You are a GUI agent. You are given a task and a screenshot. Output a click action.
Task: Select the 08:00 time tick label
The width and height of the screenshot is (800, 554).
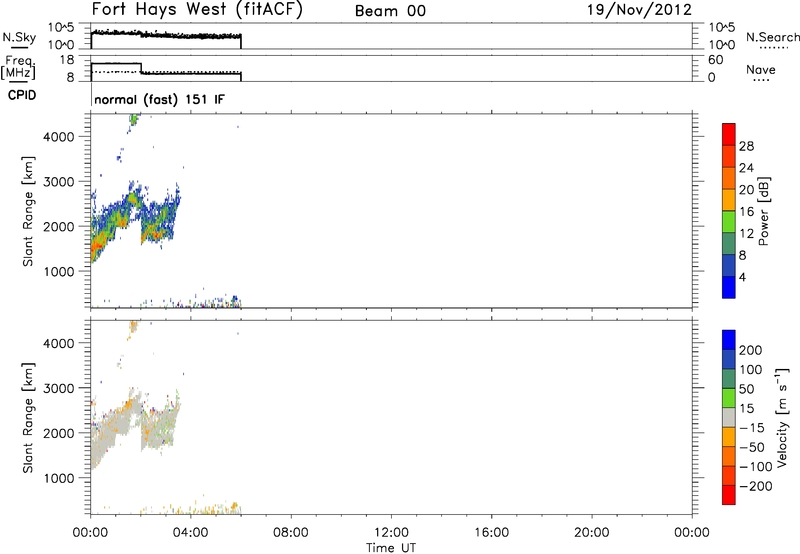[x=291, y=533]
